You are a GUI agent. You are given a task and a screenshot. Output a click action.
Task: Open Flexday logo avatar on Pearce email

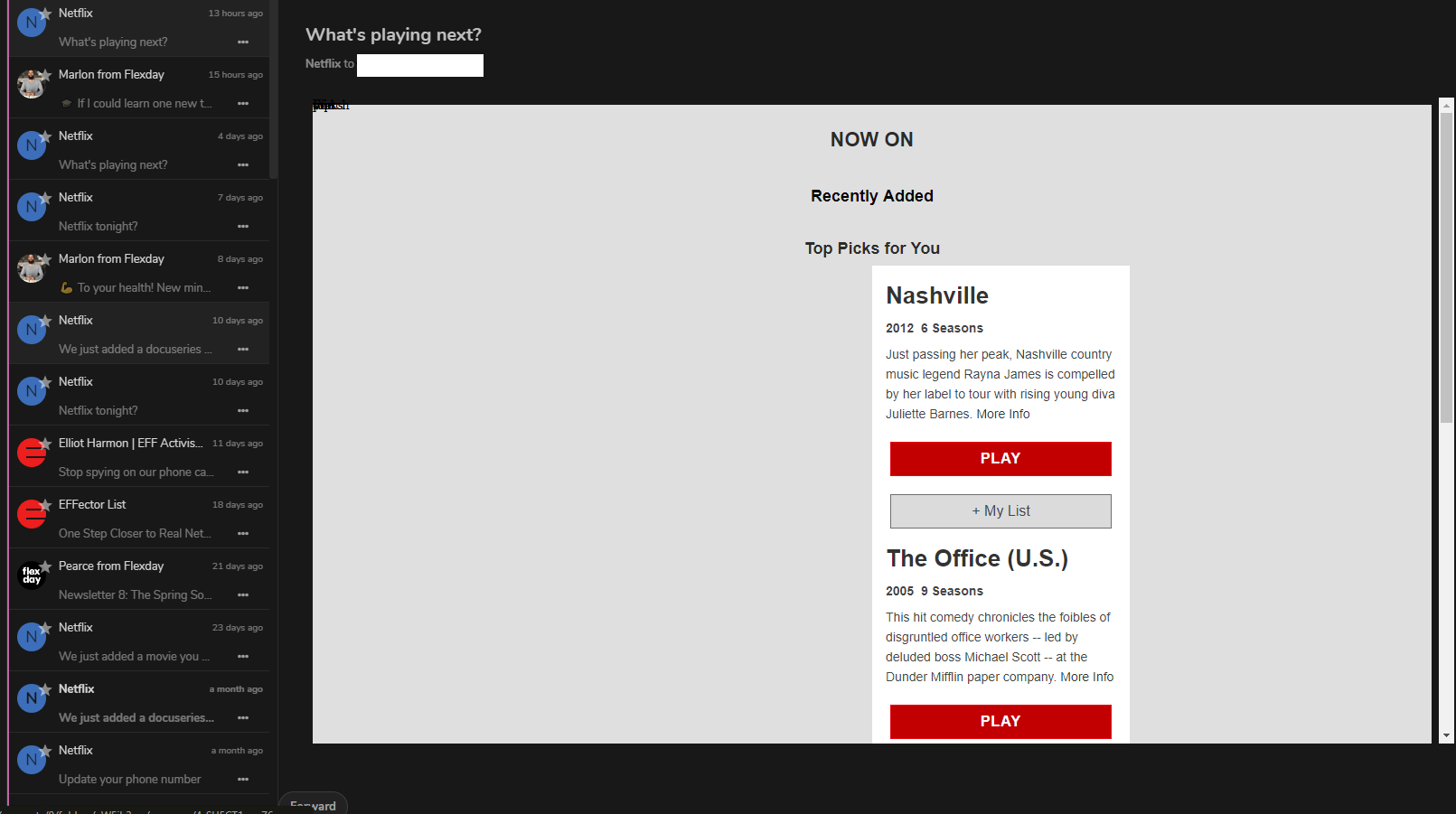coord(32,575)
